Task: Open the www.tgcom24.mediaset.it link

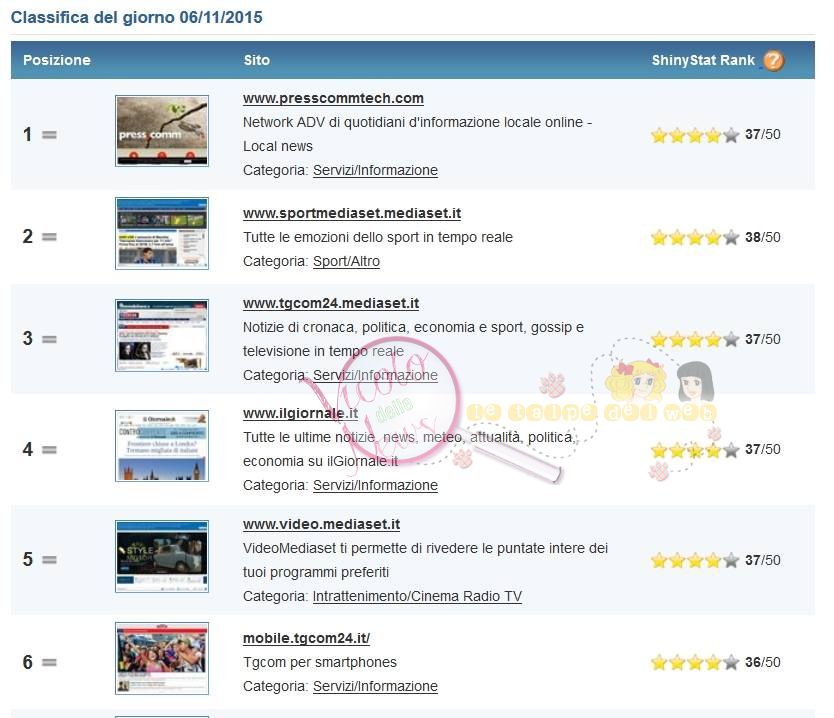Action: pos(331,303)
